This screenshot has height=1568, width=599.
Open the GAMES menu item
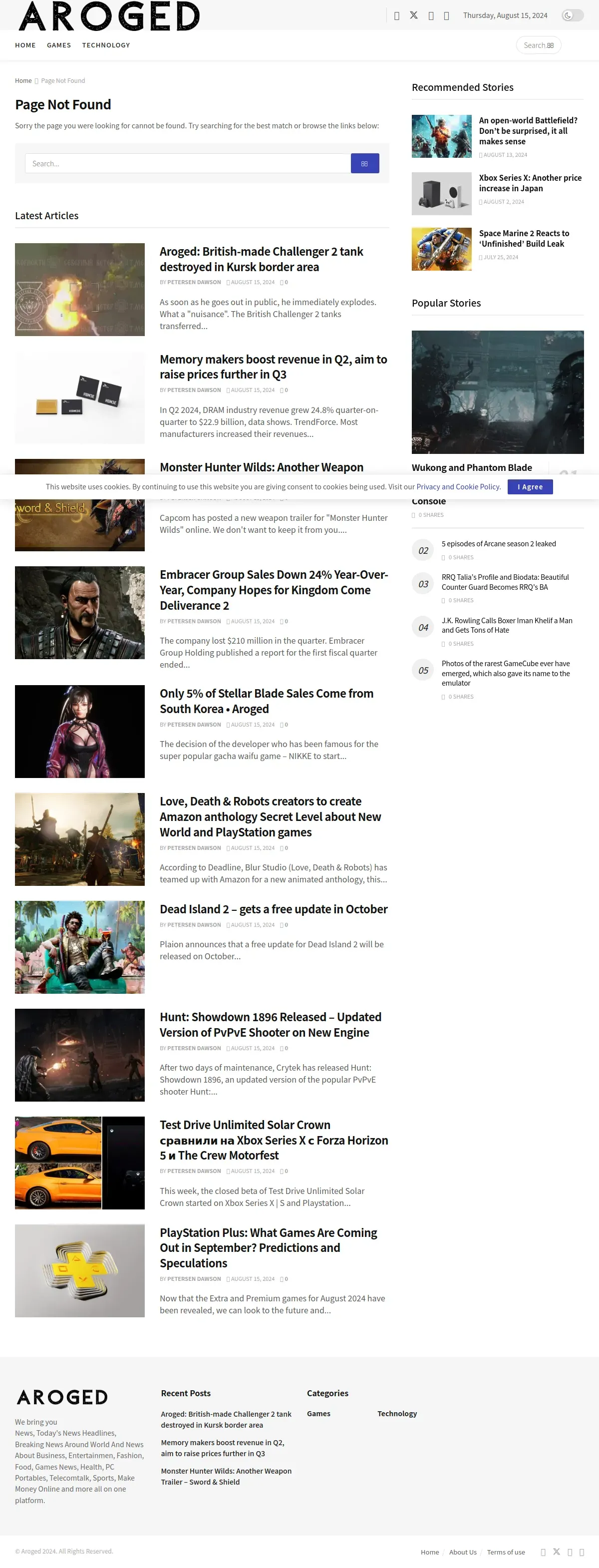(59, 45)
